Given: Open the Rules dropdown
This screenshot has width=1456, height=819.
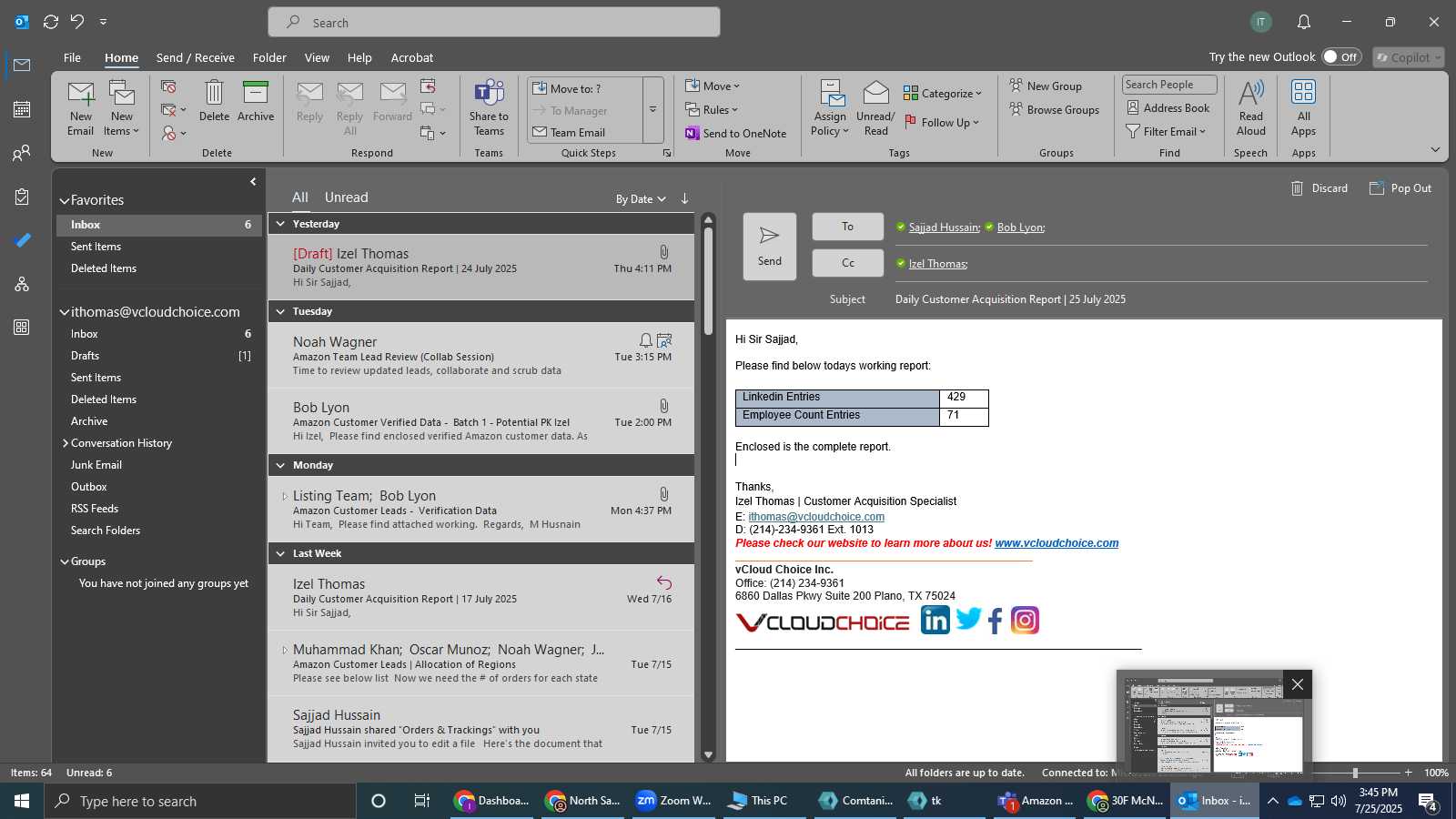Looking at the screenshot, I should tap(712, 109).
